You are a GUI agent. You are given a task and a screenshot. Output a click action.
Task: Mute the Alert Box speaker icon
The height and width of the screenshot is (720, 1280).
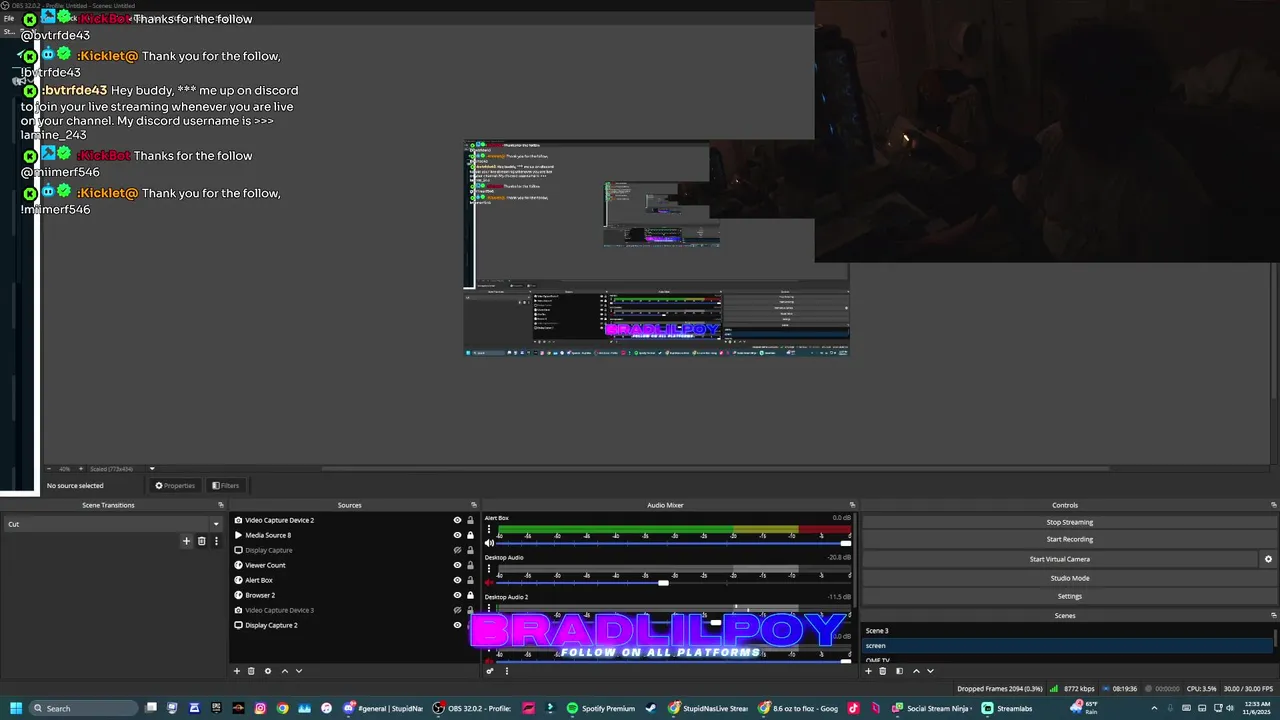(489, 542)
